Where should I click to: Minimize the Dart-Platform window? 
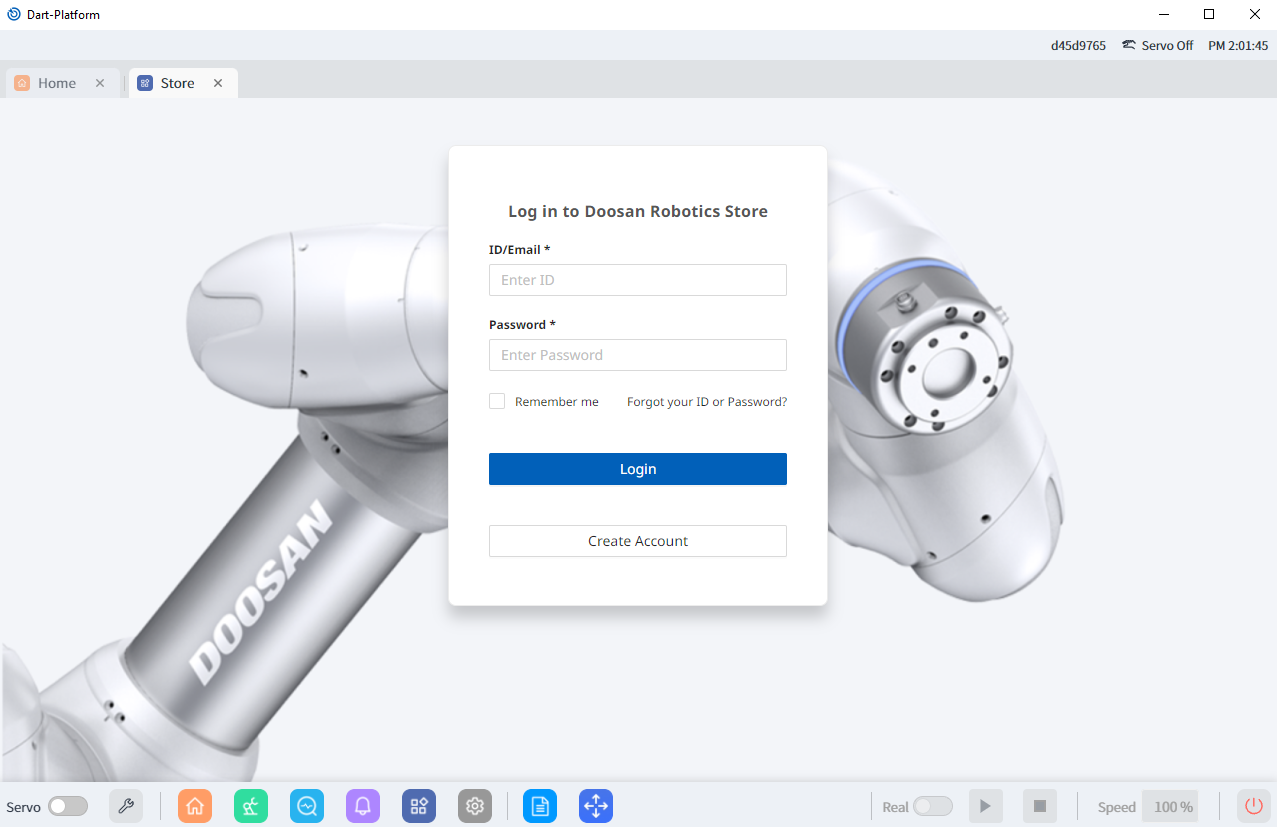tap(1164, 14)
